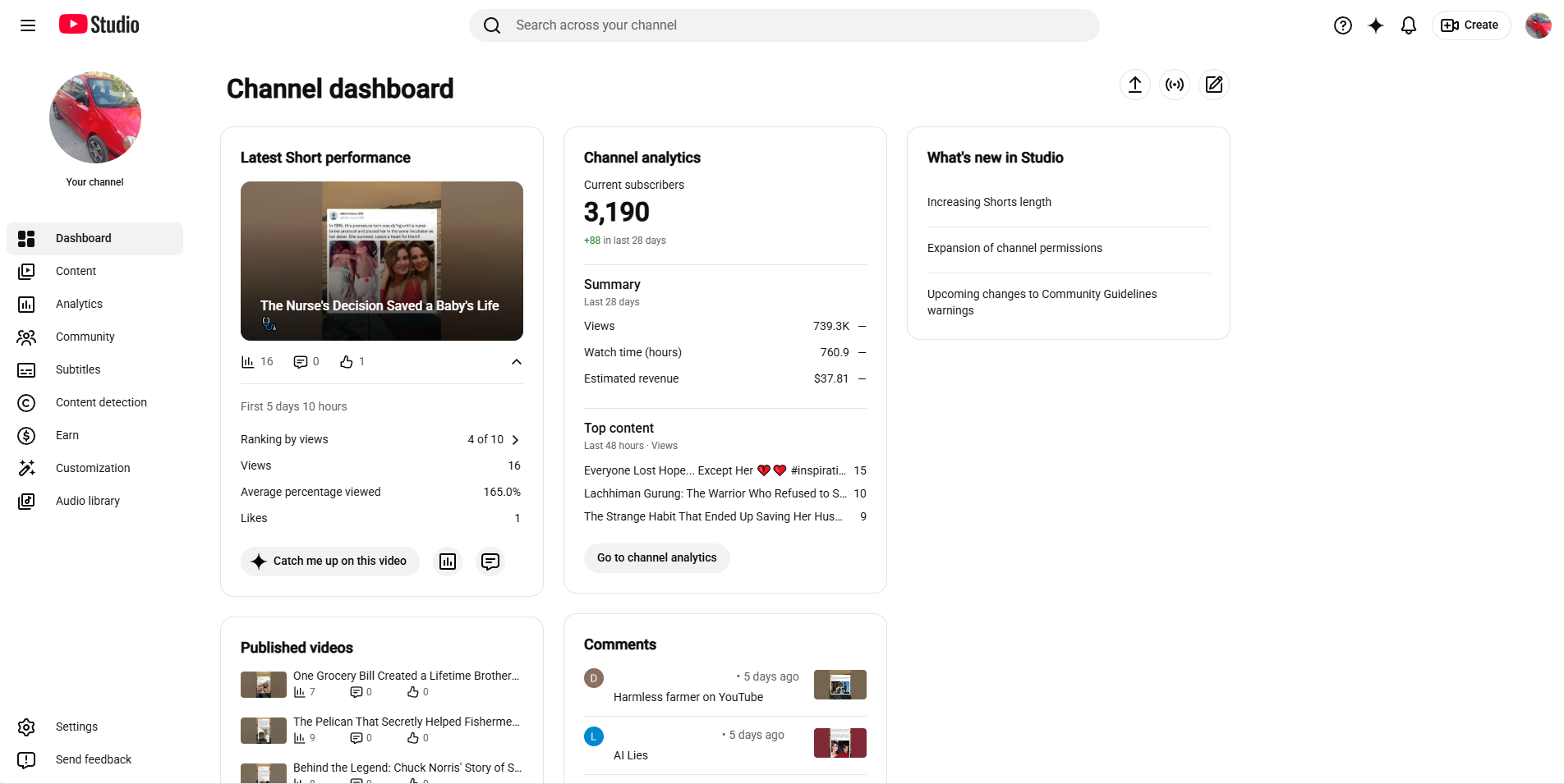Click commenter avatar 'L' in Comments
This screenshot has width=1564, height=784.
[594, 736]
